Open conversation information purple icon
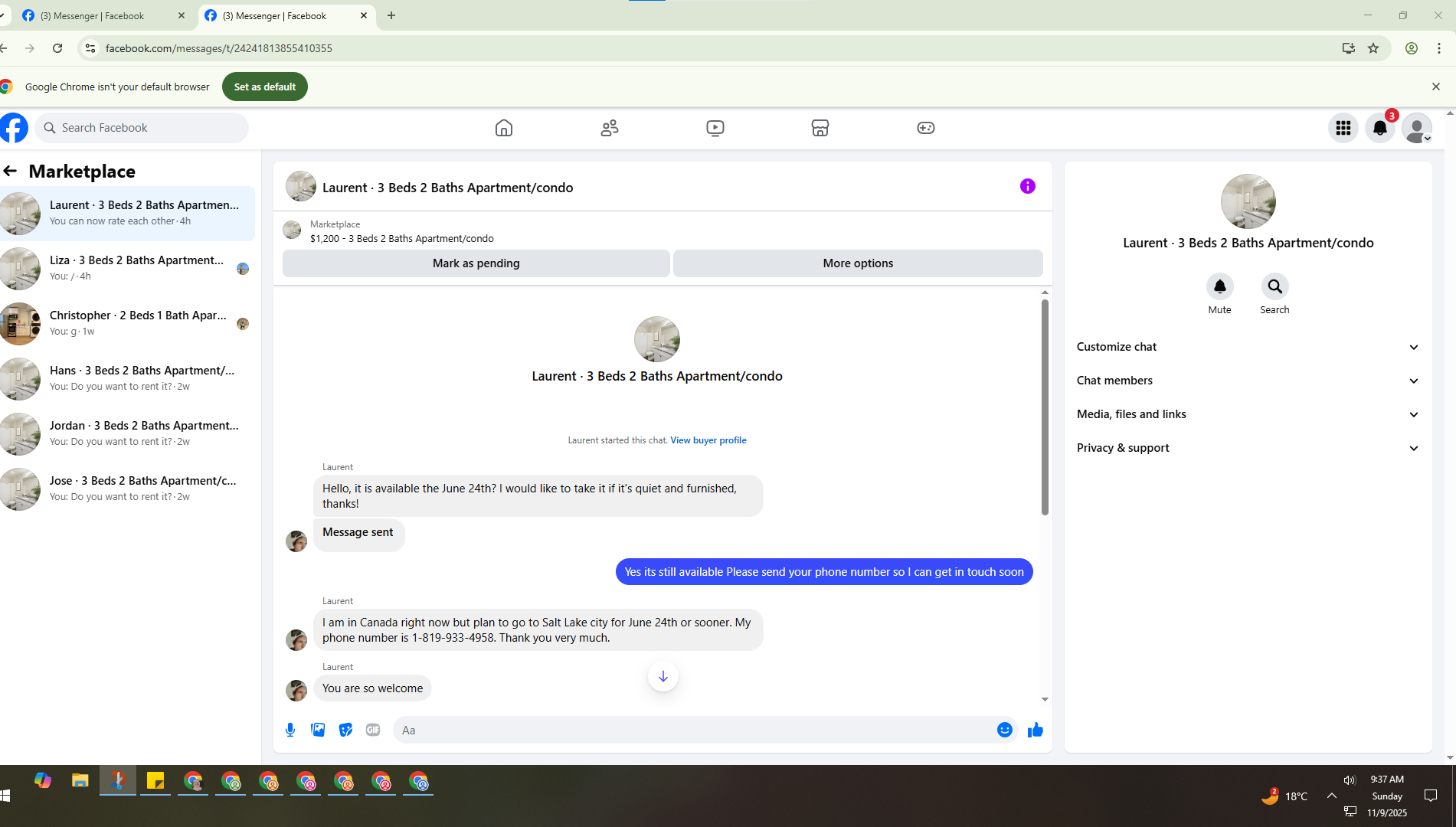Viewport: 1456px width, 827px height. 1028,186
